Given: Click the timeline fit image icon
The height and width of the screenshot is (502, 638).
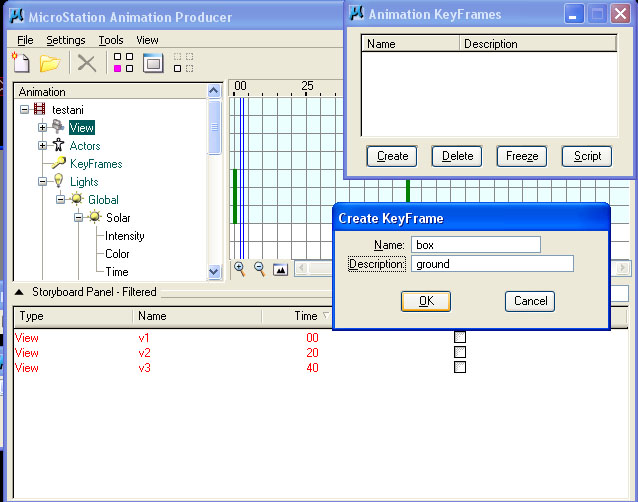Looking at the screenshot, I should tap(280, 269).
